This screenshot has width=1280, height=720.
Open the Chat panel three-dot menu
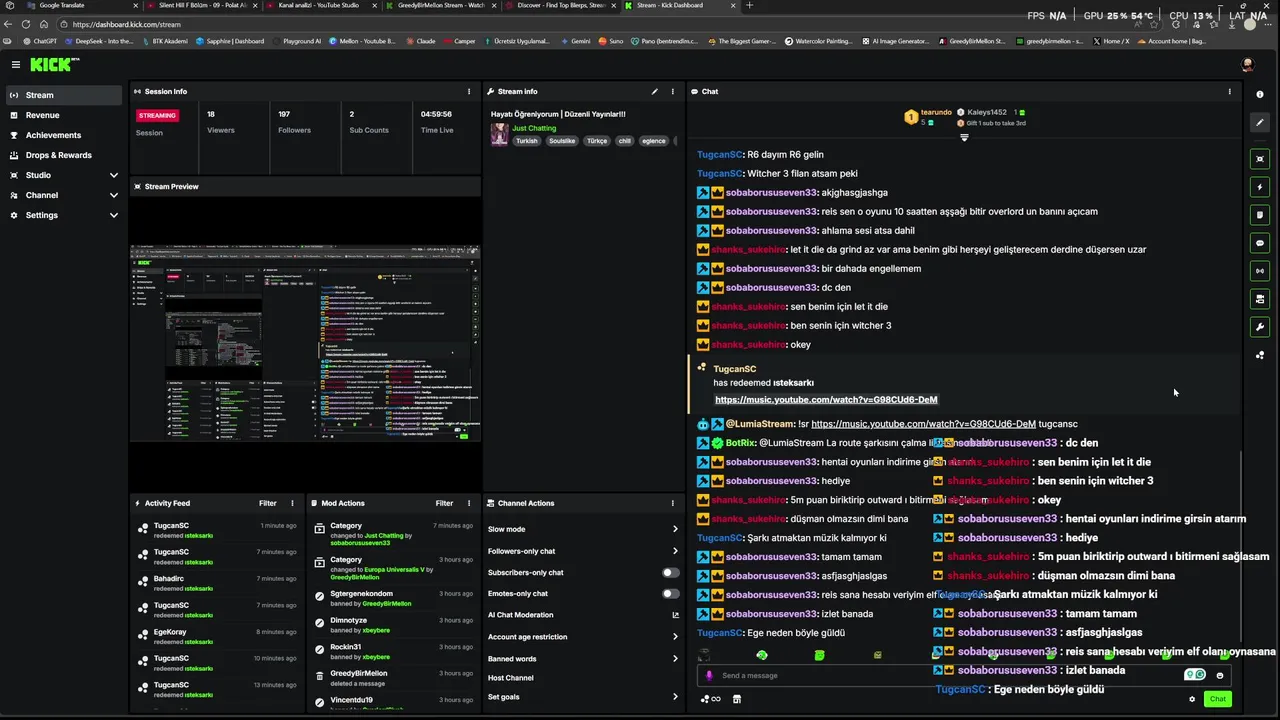tap(1230, 91)
